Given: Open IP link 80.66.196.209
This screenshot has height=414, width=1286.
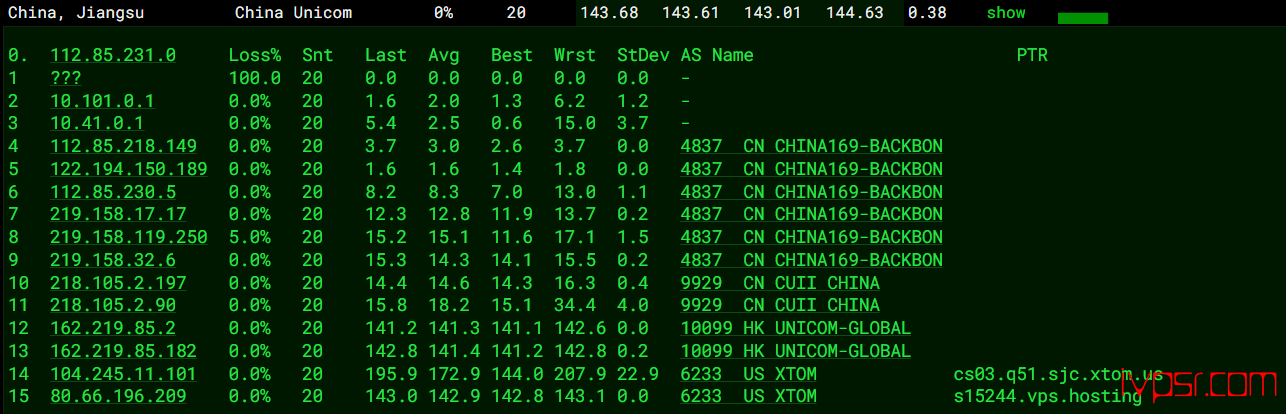Looking at the screenshot, I should click(118, 396).
